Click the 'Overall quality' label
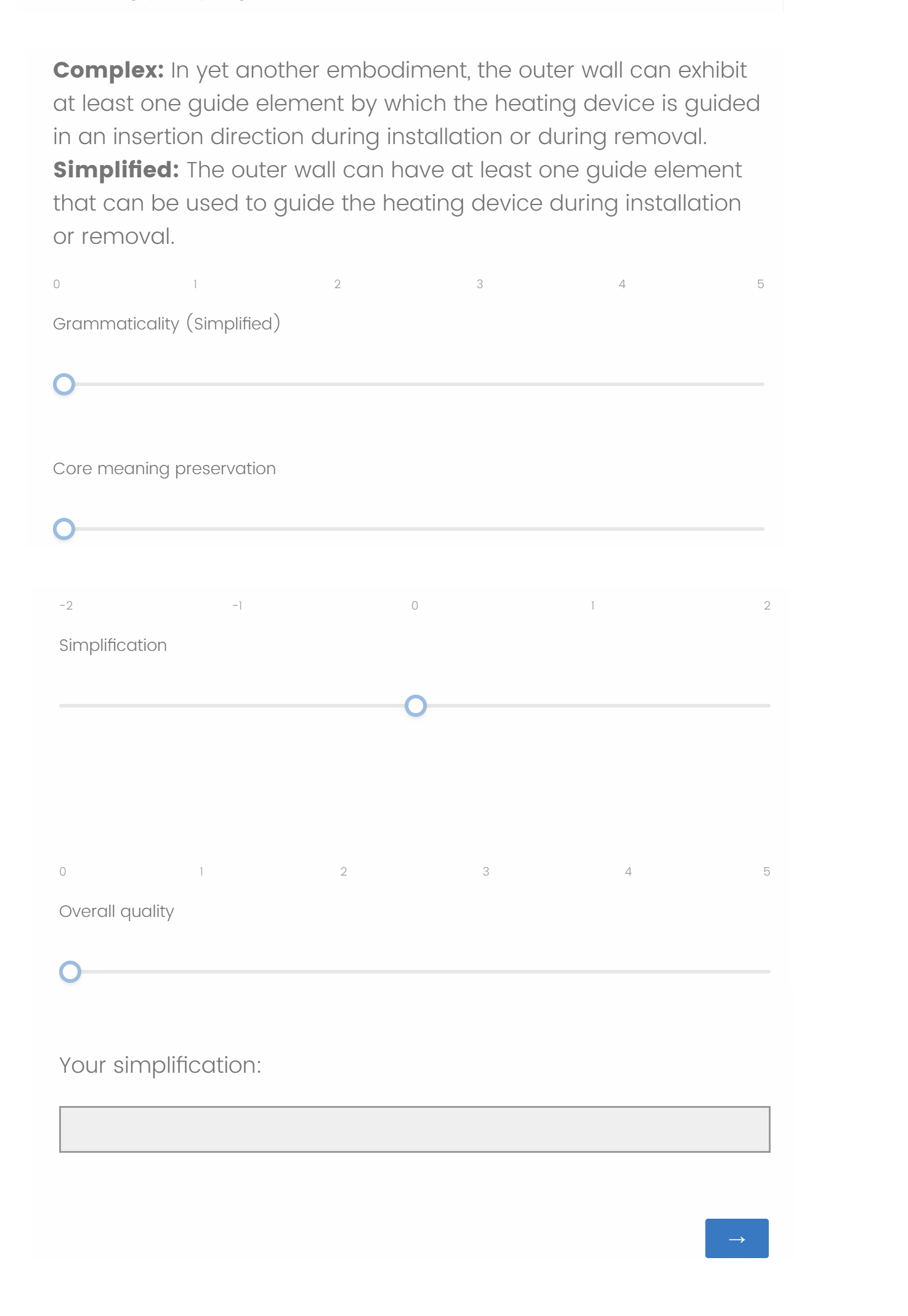This screenshot has width=908, height=1316. (x=116, y=911)
